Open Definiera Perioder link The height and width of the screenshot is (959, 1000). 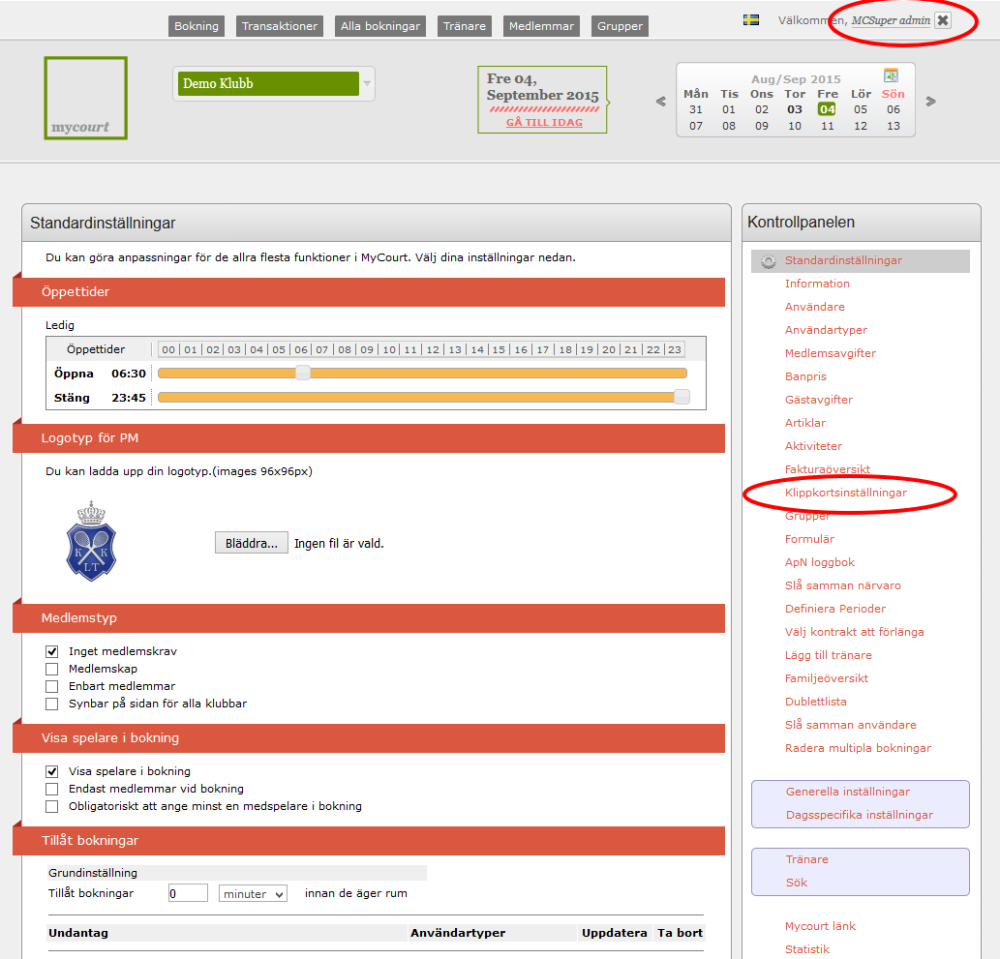pyautogui.click(x=835, y=609)
